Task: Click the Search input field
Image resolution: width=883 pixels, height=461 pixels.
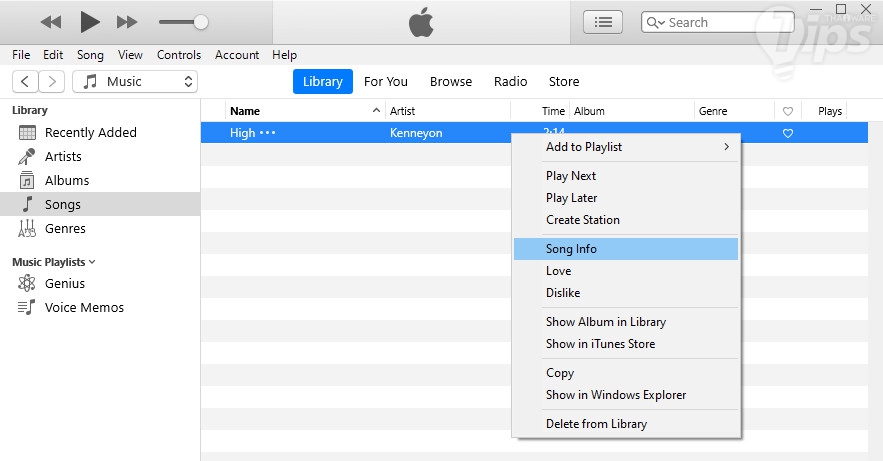Action: coord(717,23)
